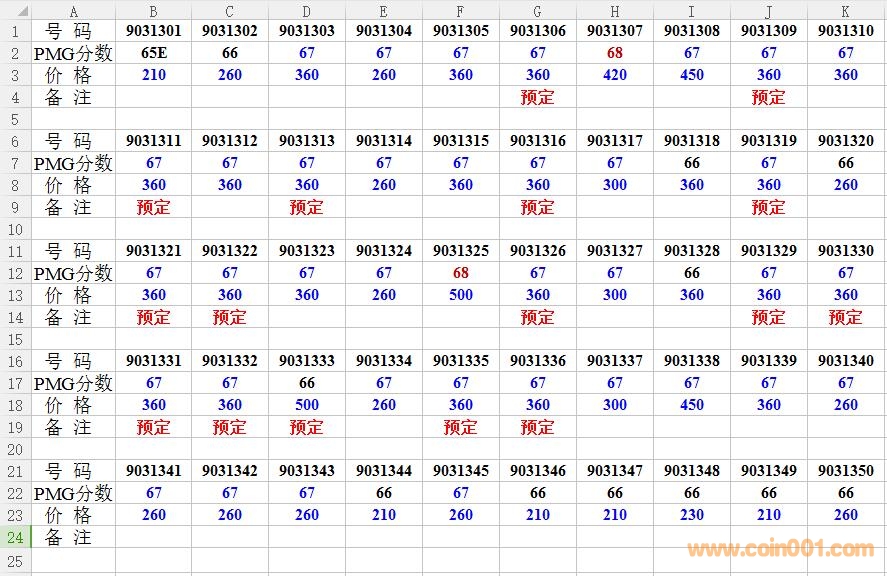Select the column D header
Image resolution: width=887 pixels, height=576 pixels.
[x=307, y=10]
